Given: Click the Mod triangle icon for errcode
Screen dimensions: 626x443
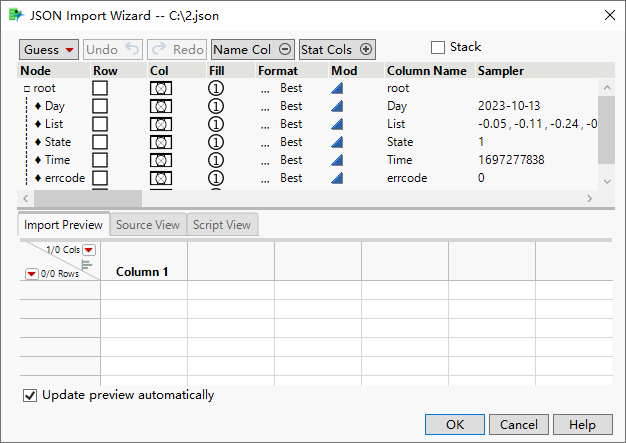Looking at the screenshot, I should tap(337, 178).
